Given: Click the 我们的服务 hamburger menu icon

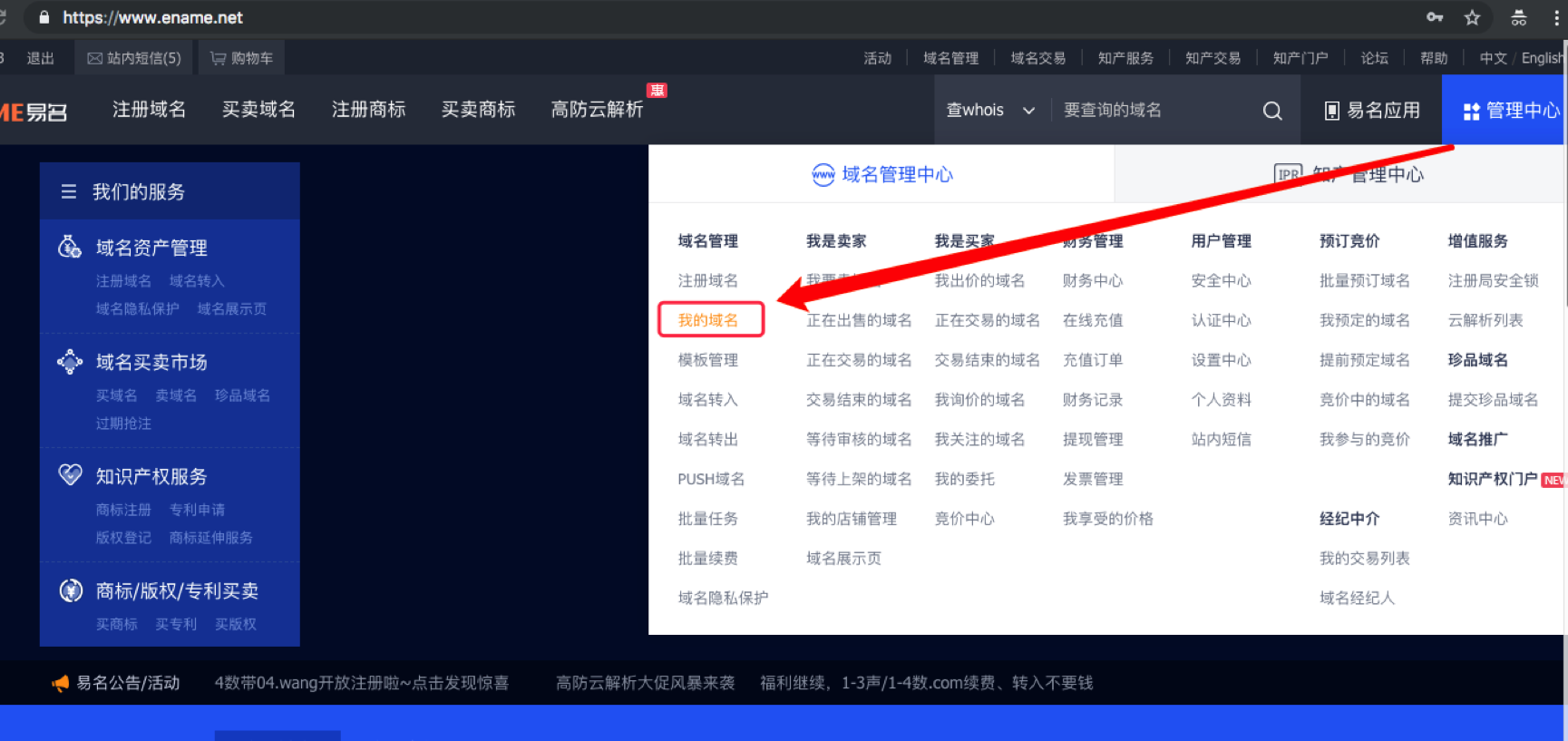Looking at the screenshot, I should [68, 191].
